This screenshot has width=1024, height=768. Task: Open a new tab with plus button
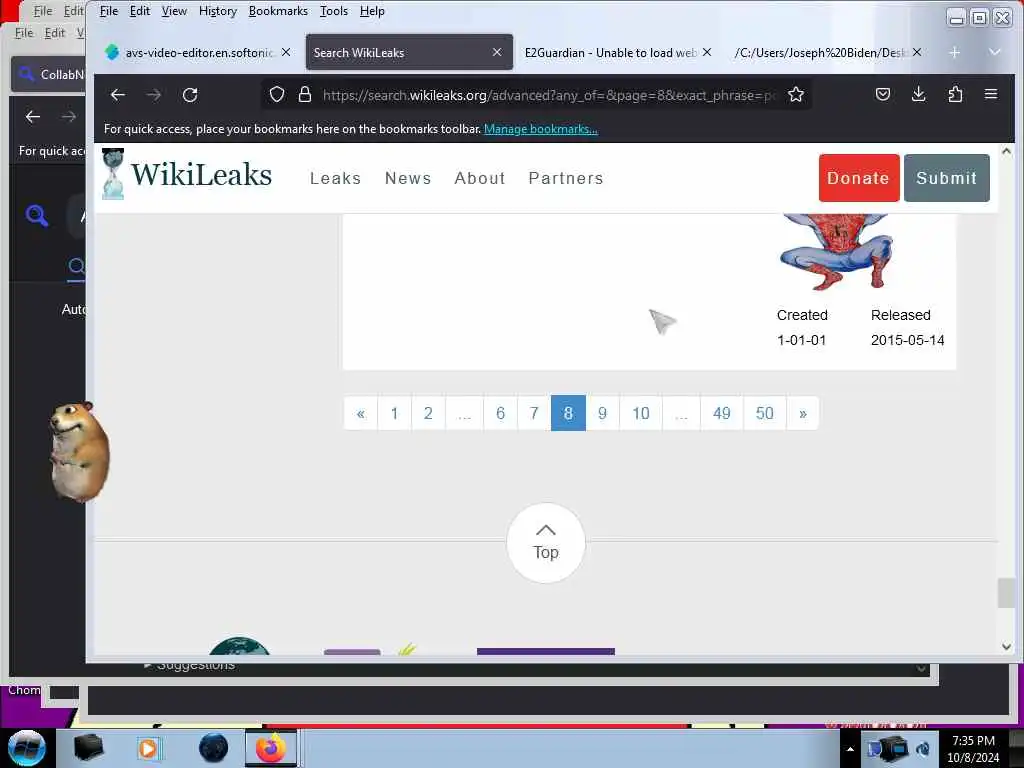[x=955, y=52]
